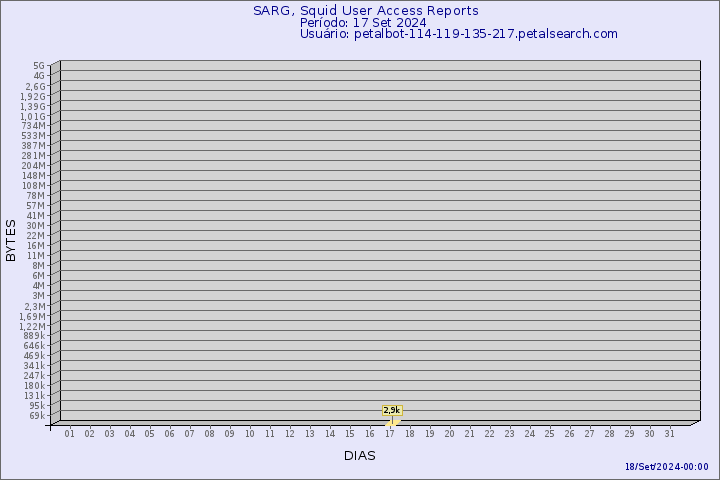
Task: Click the 41M y-axis value
Action: coord(36,216)
